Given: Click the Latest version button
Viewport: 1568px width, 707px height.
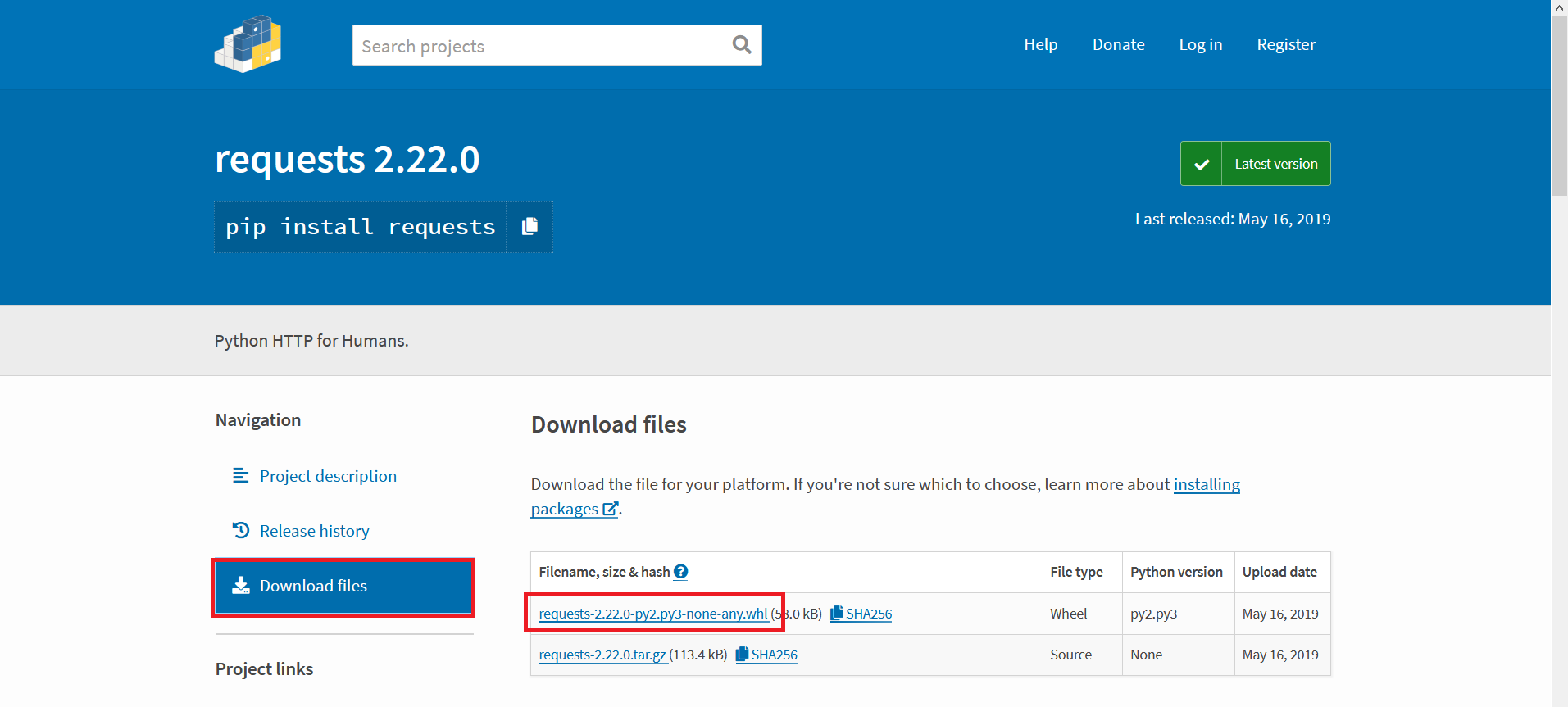Looking at the screenshot, I should click(1256, 164).
